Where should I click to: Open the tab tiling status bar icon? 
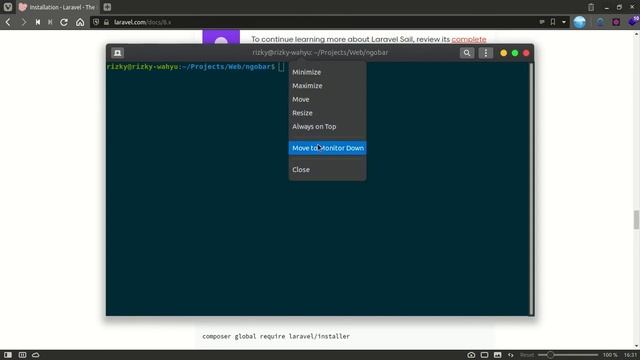22,355
